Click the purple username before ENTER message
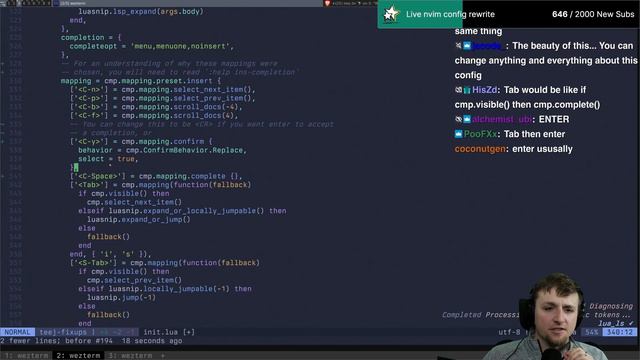The image size is (640, 360). [x=502, y=119]
